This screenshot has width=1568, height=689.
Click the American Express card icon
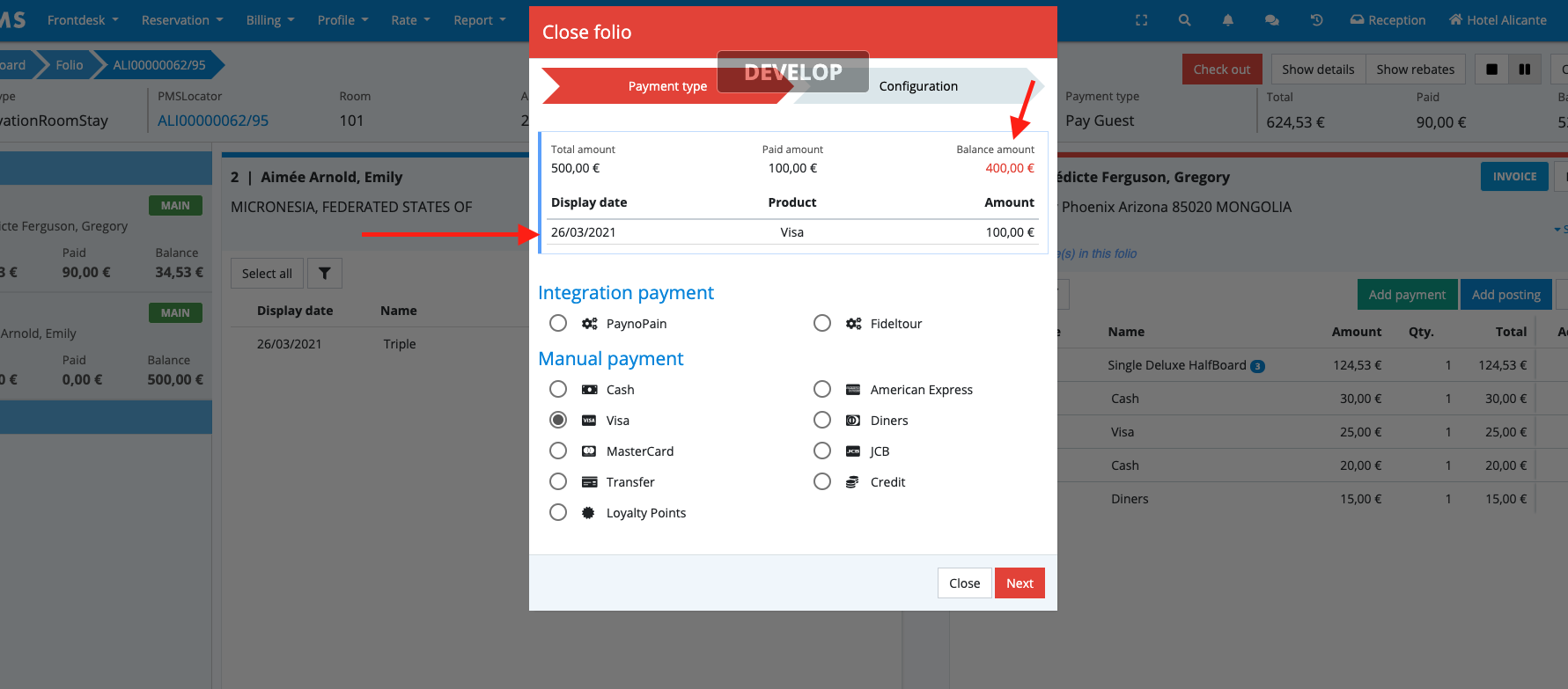point(853,390)
